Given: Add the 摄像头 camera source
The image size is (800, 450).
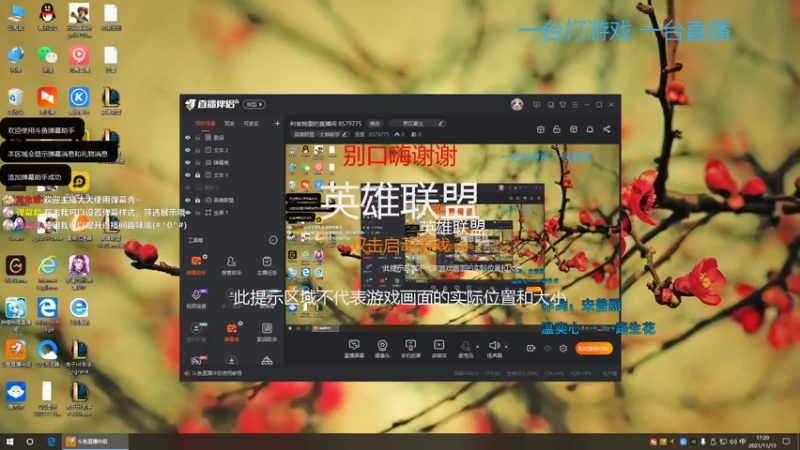Looking at the screenshot, I should 382,348.
